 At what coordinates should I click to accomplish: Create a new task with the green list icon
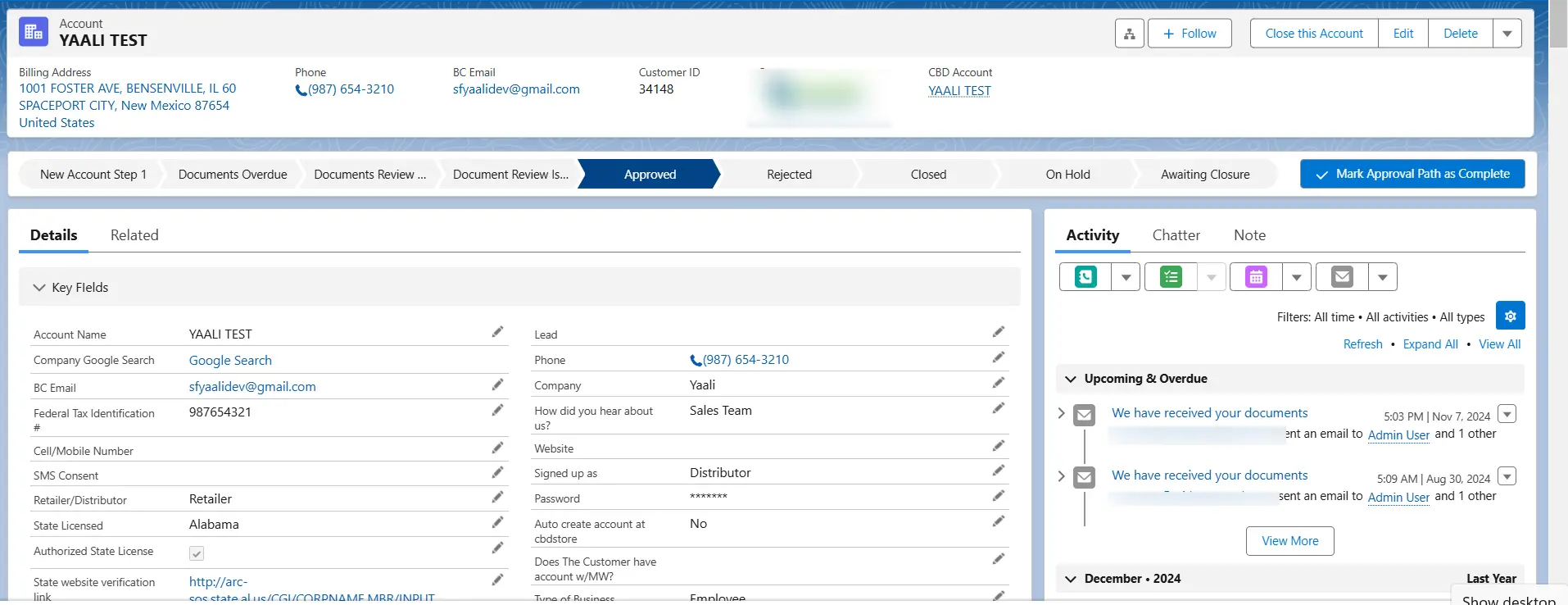tap(1171, 277)
